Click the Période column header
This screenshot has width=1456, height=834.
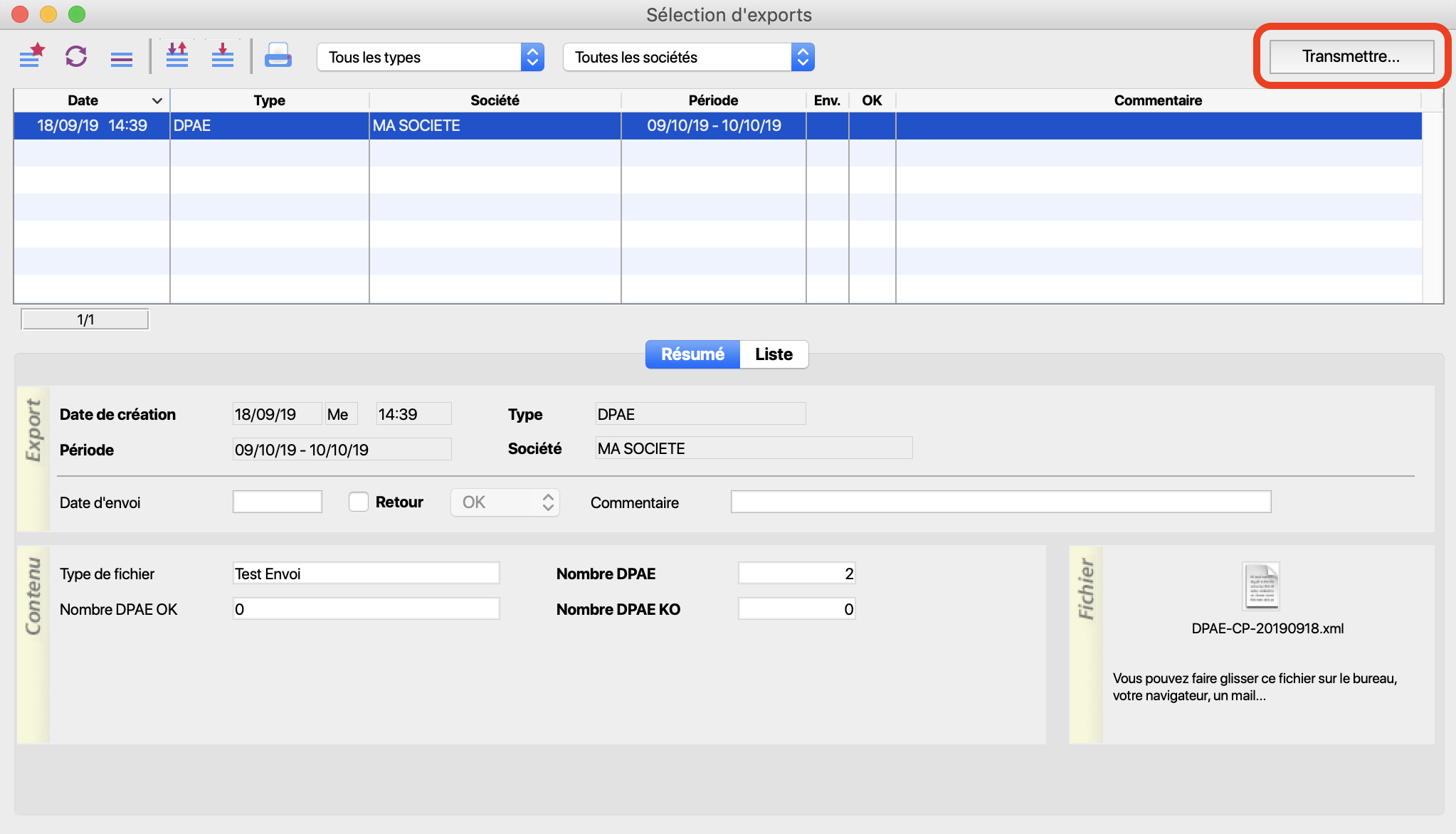[x=714, y=100]
